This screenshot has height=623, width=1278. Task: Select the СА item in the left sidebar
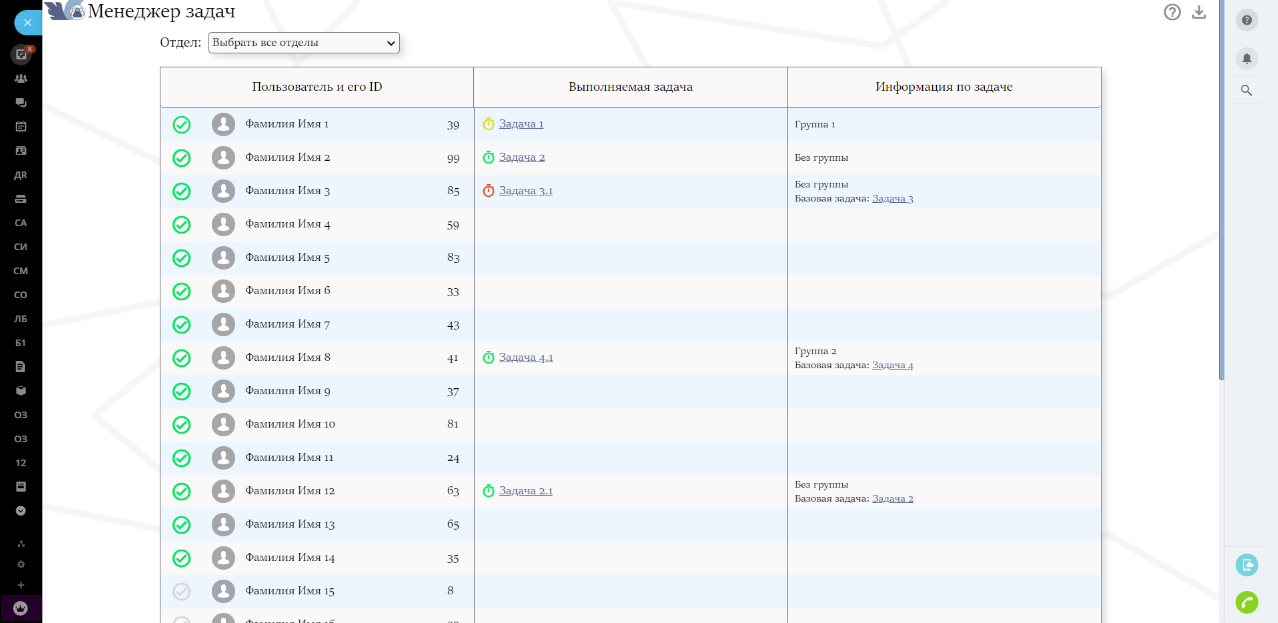(21, 222)
